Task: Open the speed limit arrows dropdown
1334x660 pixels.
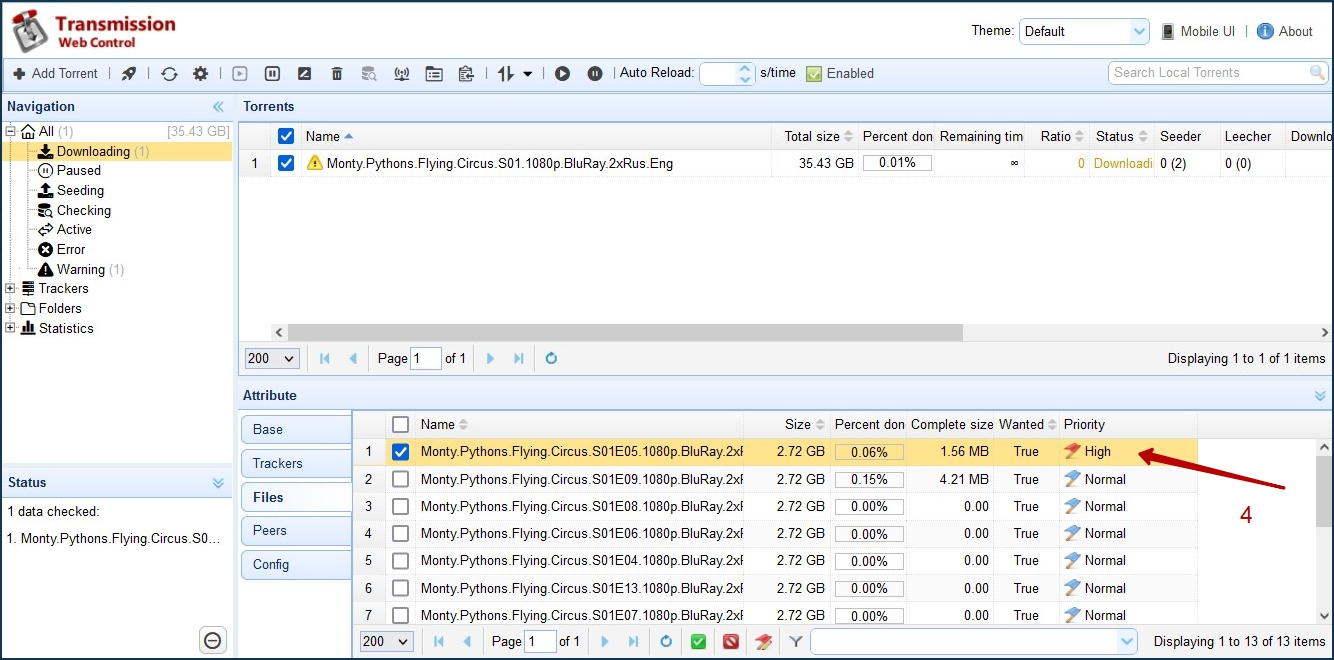Action: [515, 73]
